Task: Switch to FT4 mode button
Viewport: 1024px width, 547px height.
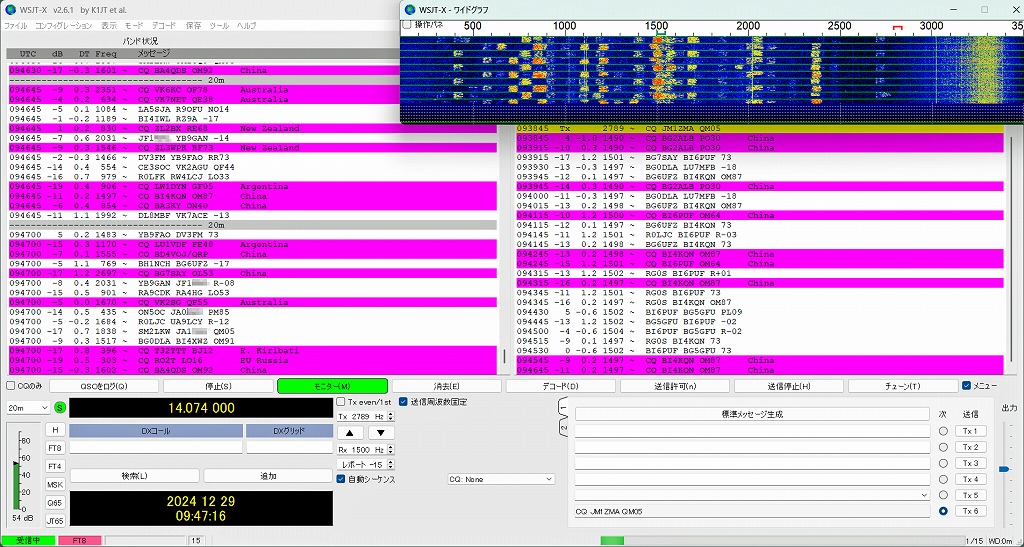Action: point(55,467)
